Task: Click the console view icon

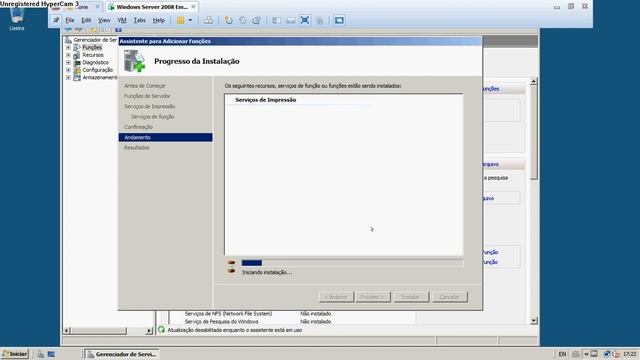Action: [339, 20]
